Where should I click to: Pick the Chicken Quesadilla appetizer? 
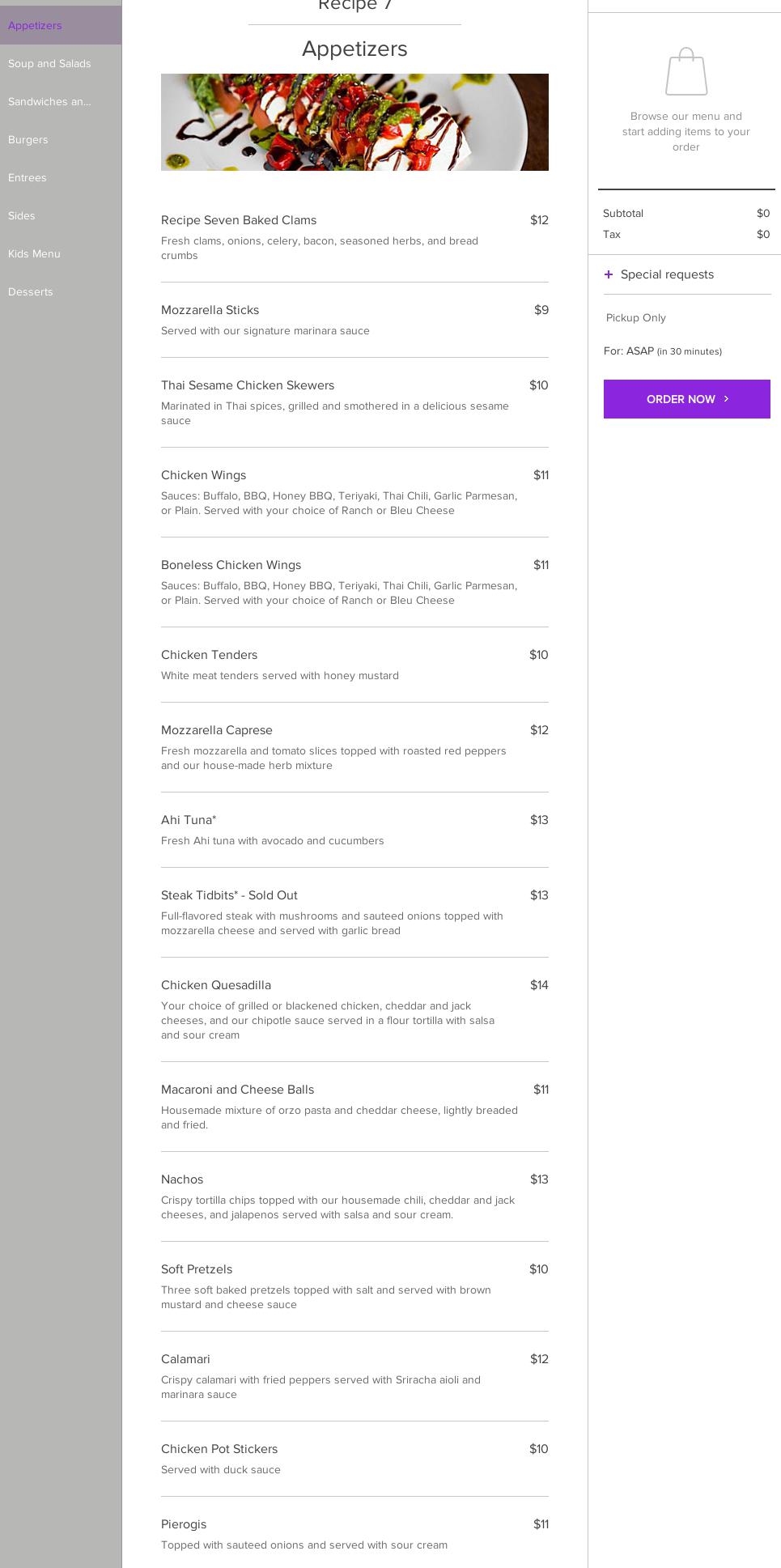(x=354, y=1009)
